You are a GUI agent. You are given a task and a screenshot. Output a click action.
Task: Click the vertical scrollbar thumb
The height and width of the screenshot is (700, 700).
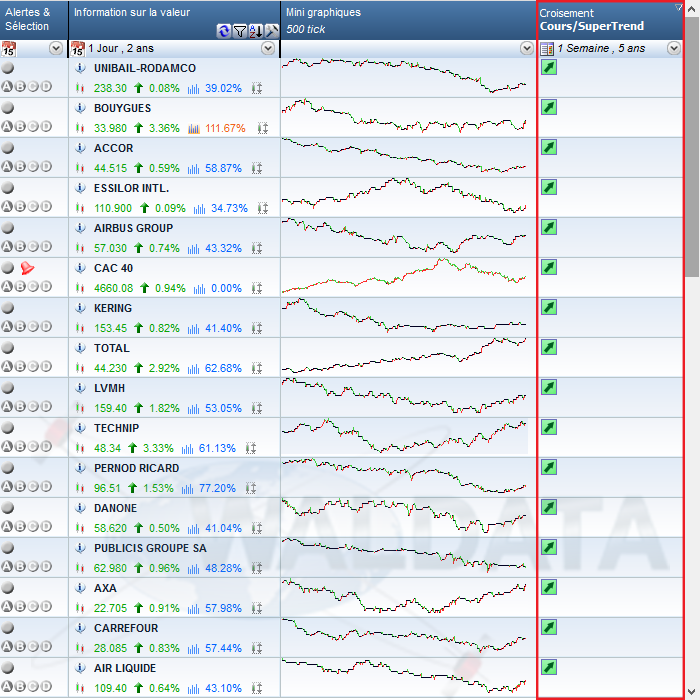692,147
